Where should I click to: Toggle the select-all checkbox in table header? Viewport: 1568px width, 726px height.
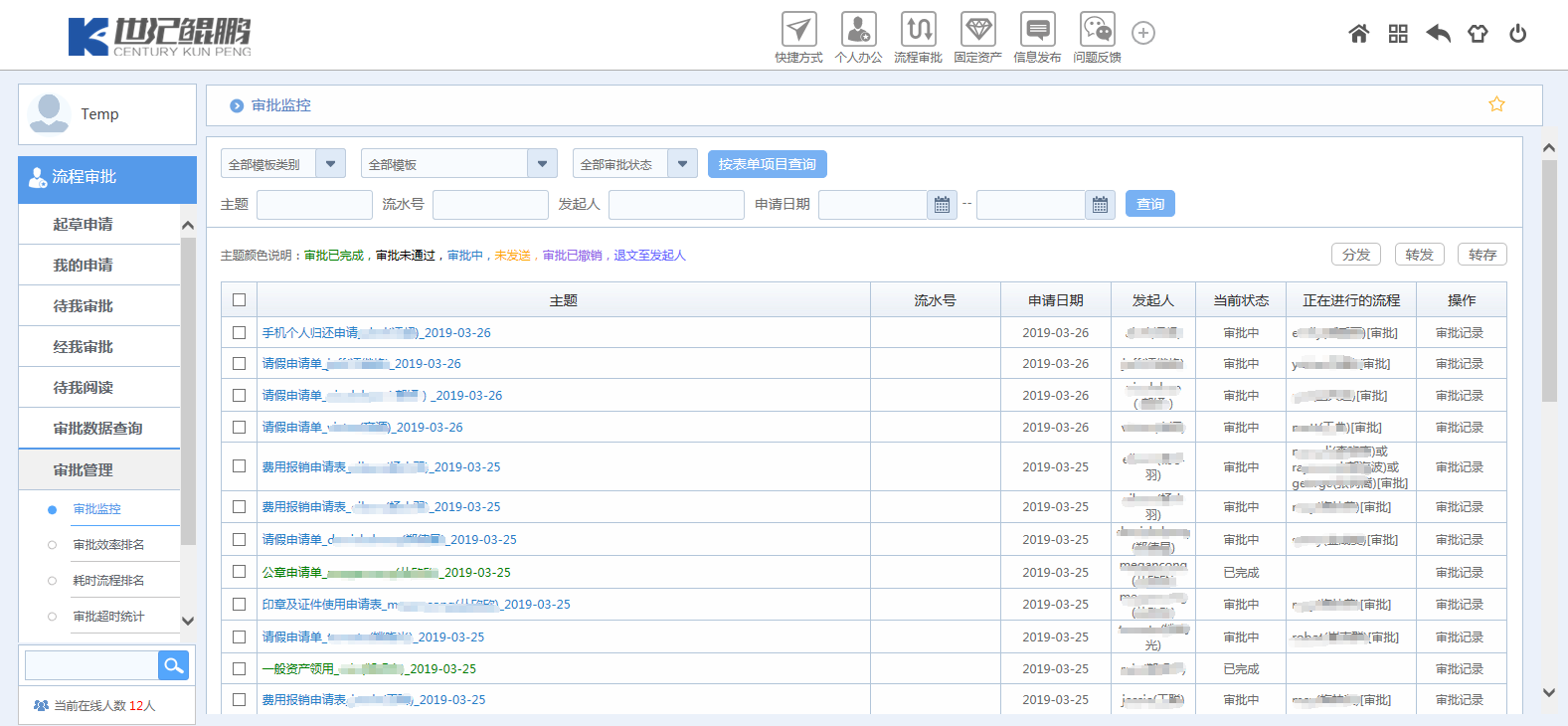tap(239, 300)
